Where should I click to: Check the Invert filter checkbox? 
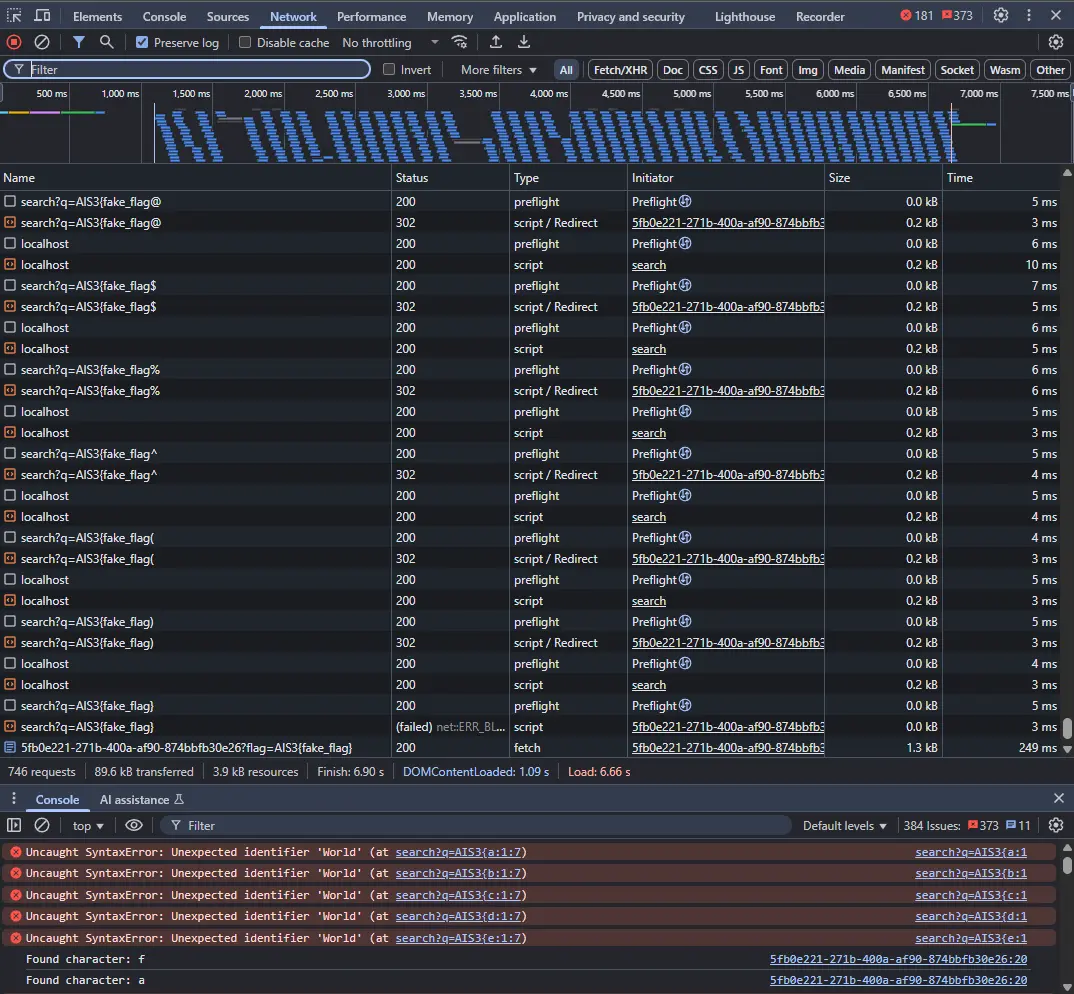point(390,70)
